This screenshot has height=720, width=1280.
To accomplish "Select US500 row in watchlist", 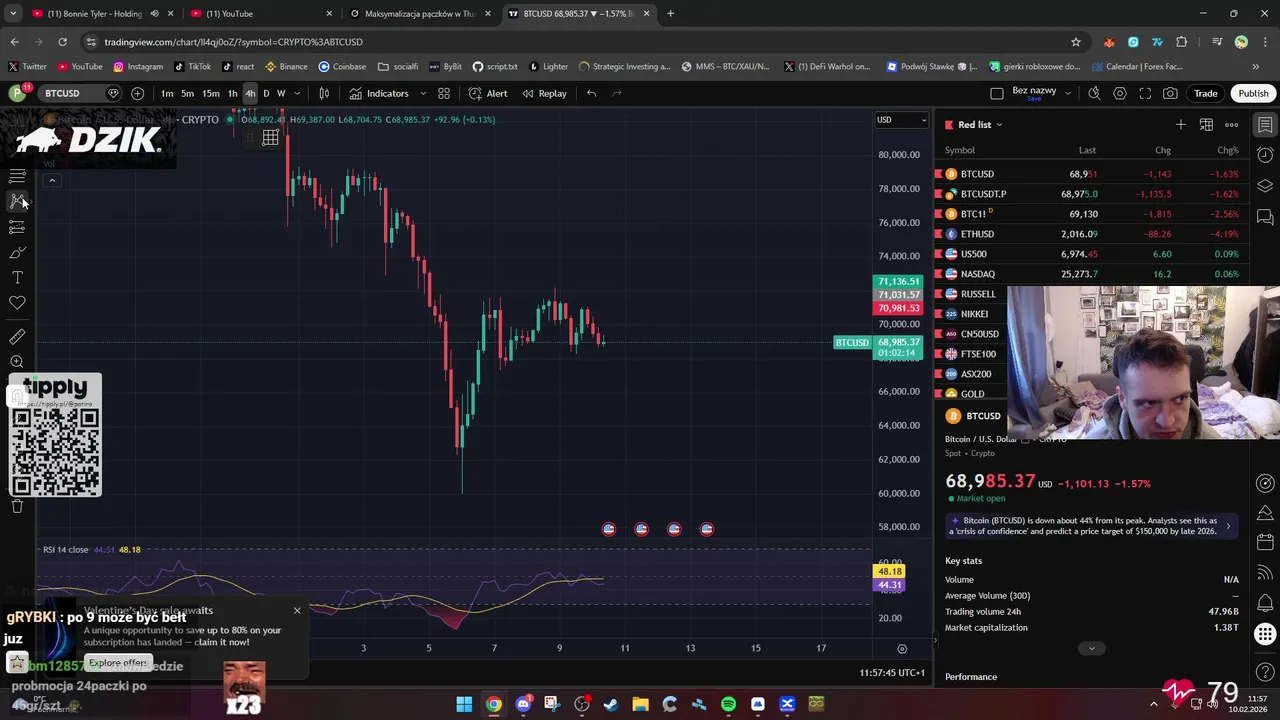I will click(x=1091, y=254).
